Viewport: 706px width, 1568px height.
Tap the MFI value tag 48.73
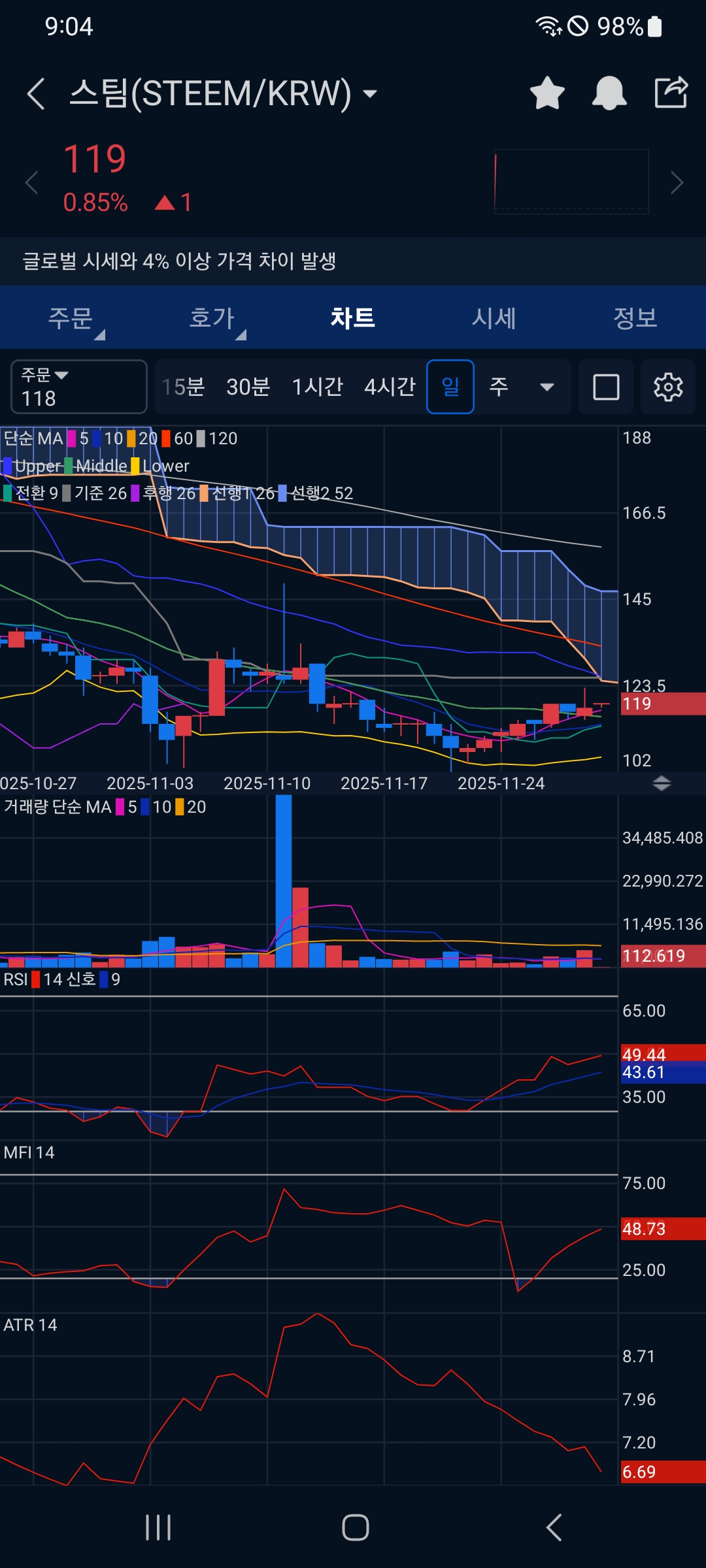pyautogui.click(x=663, y=1229)
